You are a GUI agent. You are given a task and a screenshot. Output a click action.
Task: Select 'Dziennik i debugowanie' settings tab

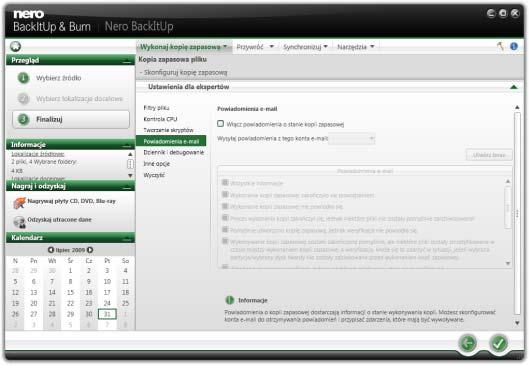pos(174,152)
